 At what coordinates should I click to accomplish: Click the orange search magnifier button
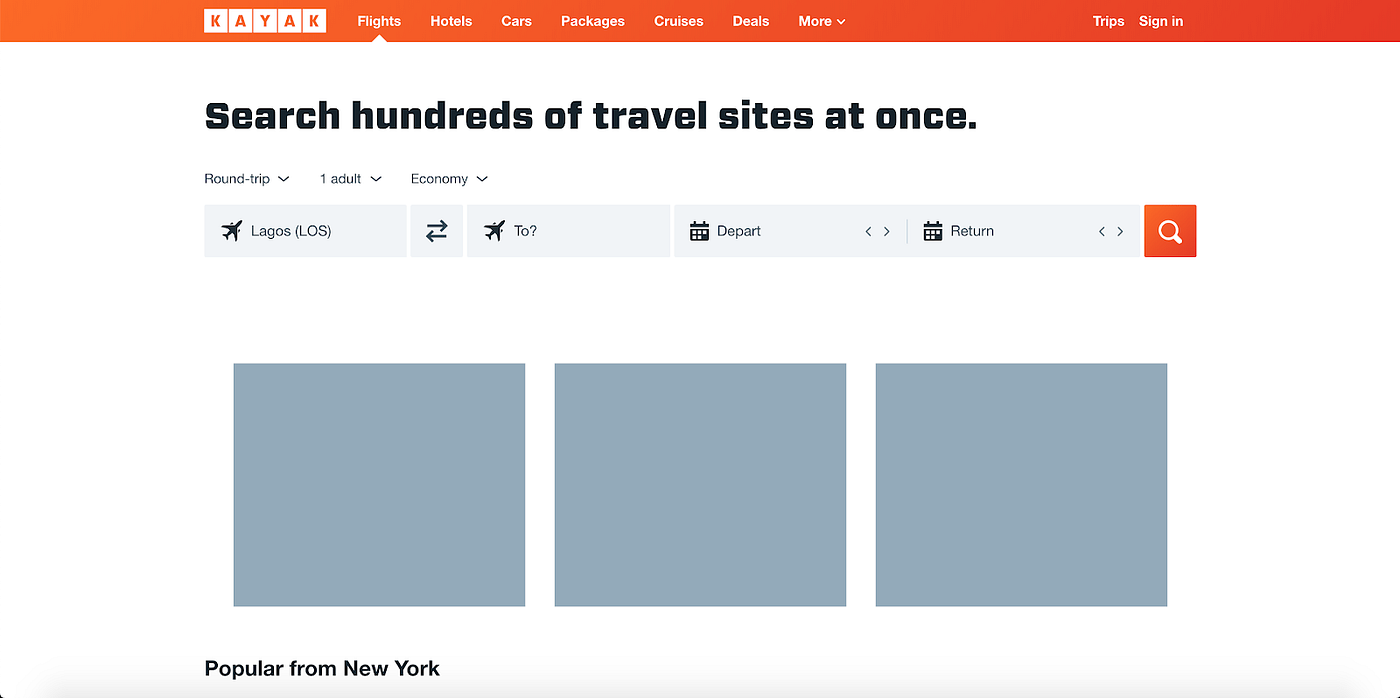[x=1169, y=231]
